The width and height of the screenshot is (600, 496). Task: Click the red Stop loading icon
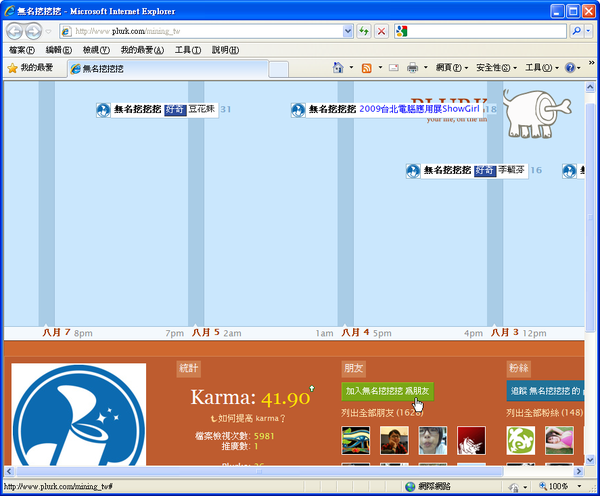tap(381, 31)
